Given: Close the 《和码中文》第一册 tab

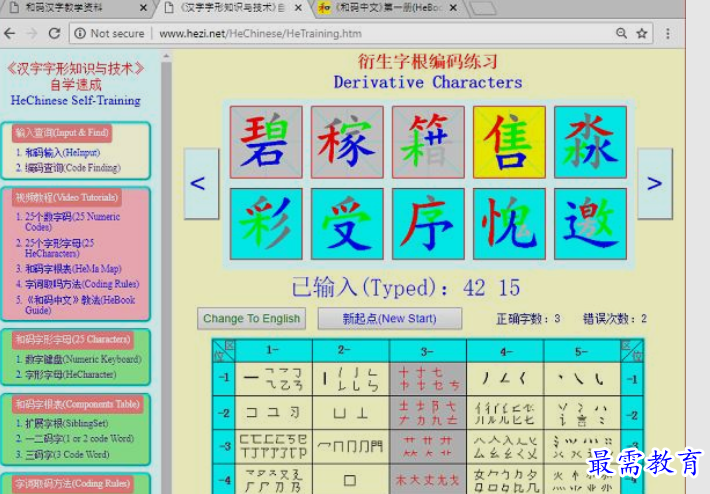Looking at the screenshot, I should (453, 8).
